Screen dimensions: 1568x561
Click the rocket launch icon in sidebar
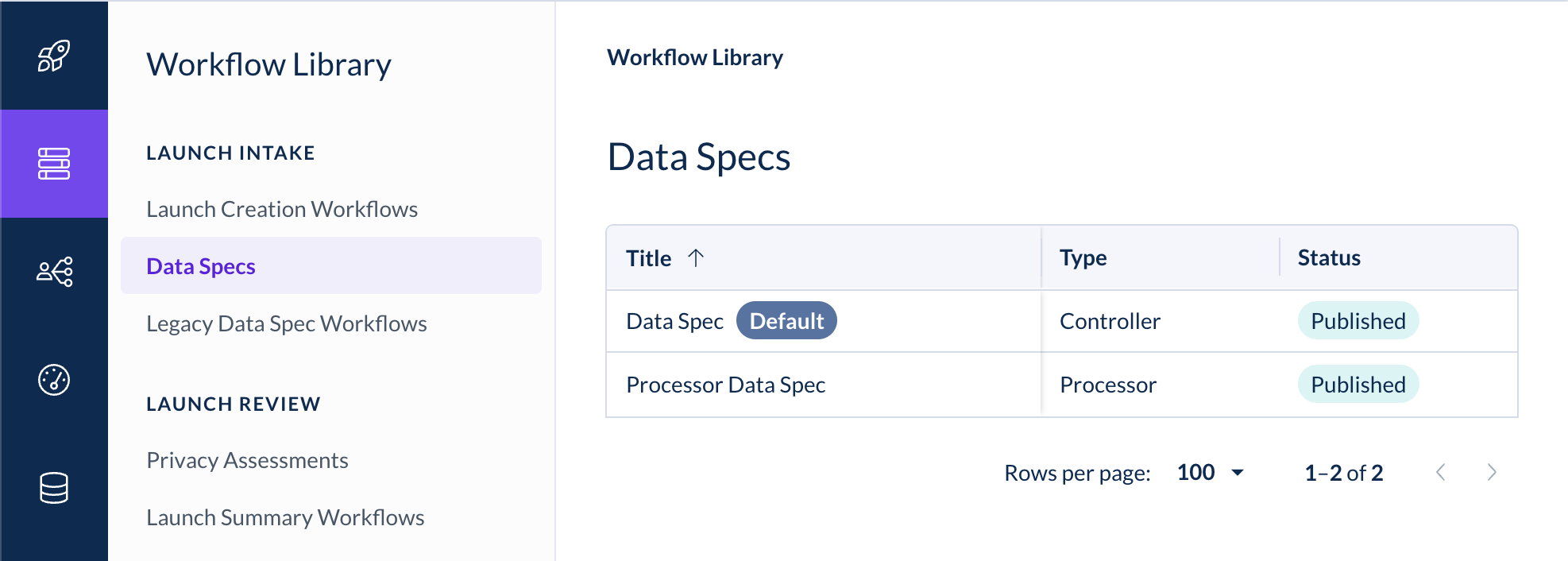coord(54,56)
